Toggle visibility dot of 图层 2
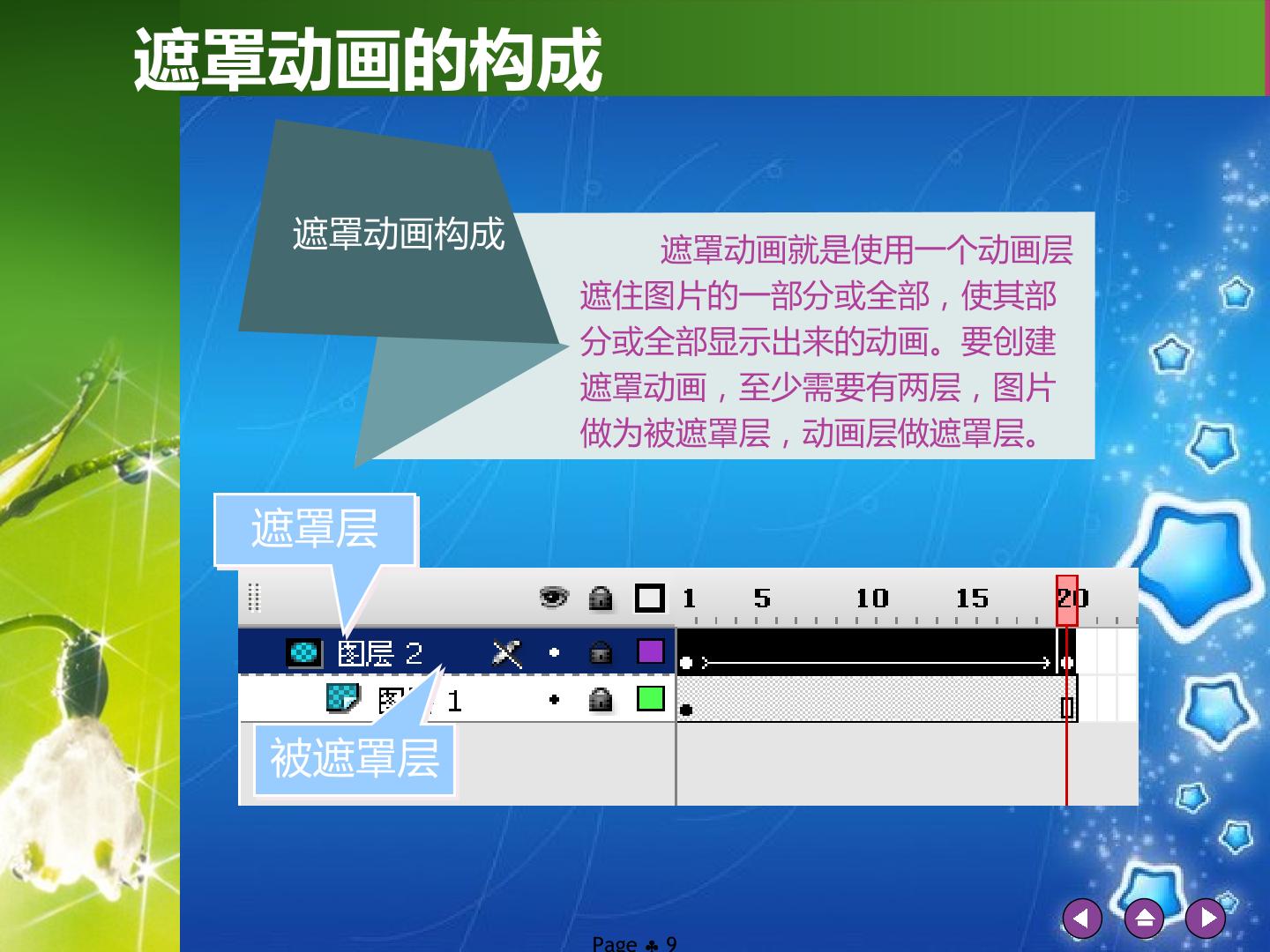This screenshot has width=1270, height=952. point(554,653)
